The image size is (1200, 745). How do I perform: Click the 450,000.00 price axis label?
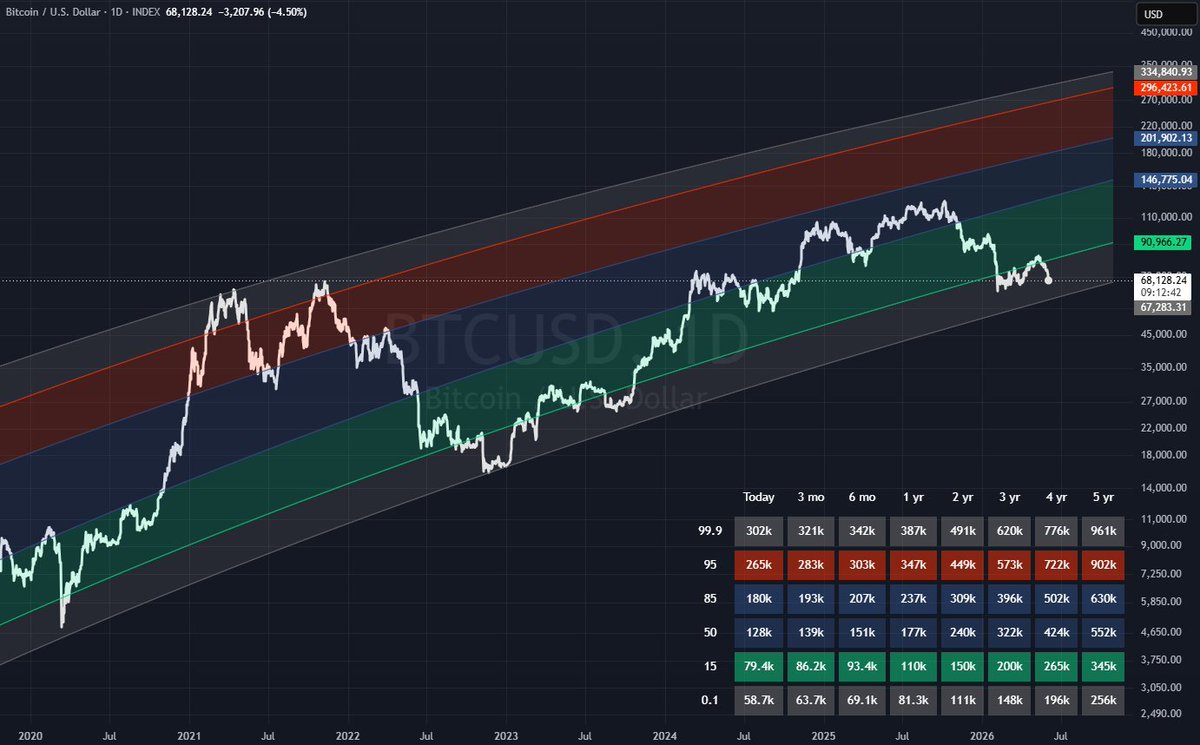(1166, 33)
